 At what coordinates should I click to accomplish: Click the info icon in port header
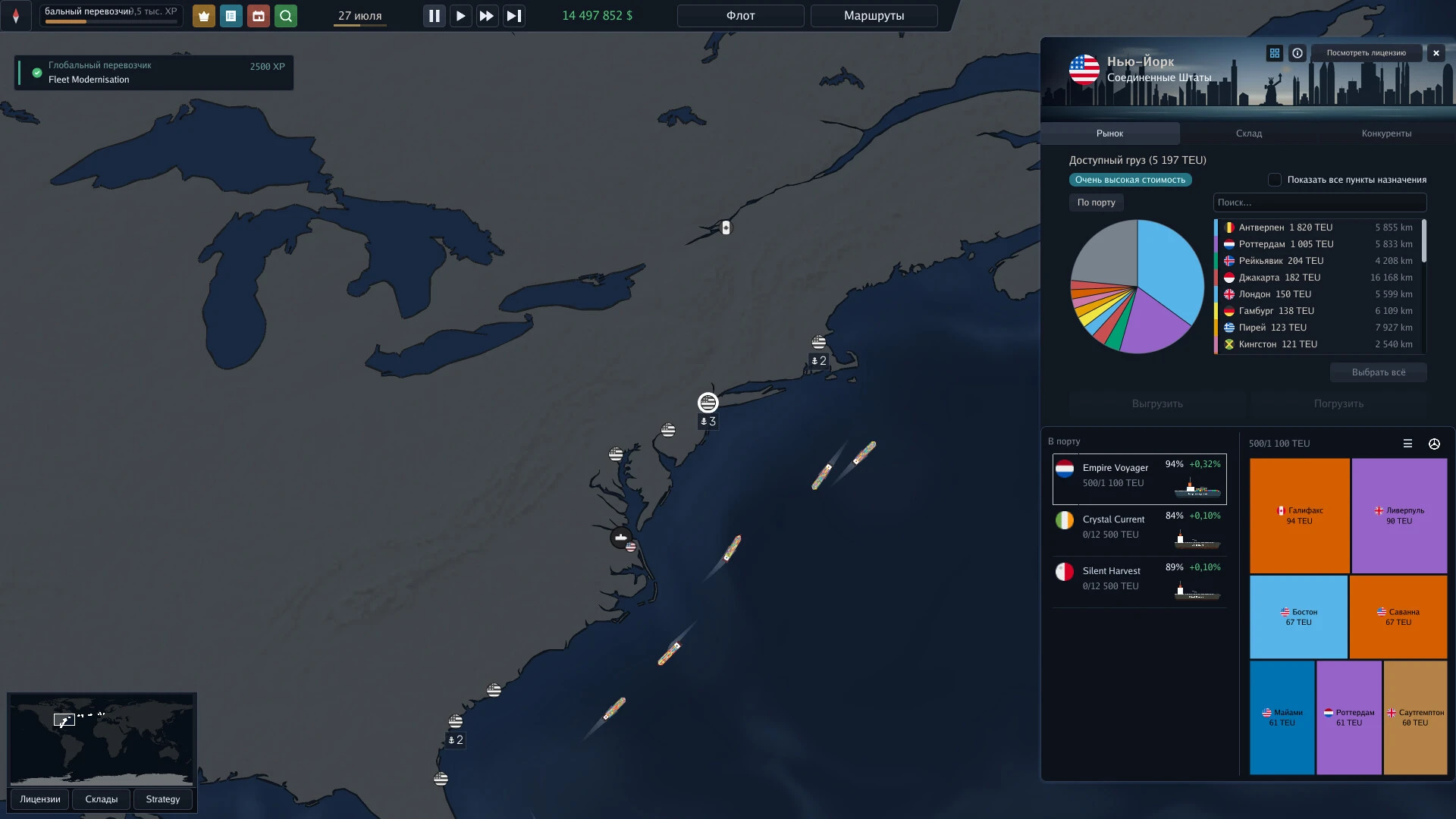1298,53
